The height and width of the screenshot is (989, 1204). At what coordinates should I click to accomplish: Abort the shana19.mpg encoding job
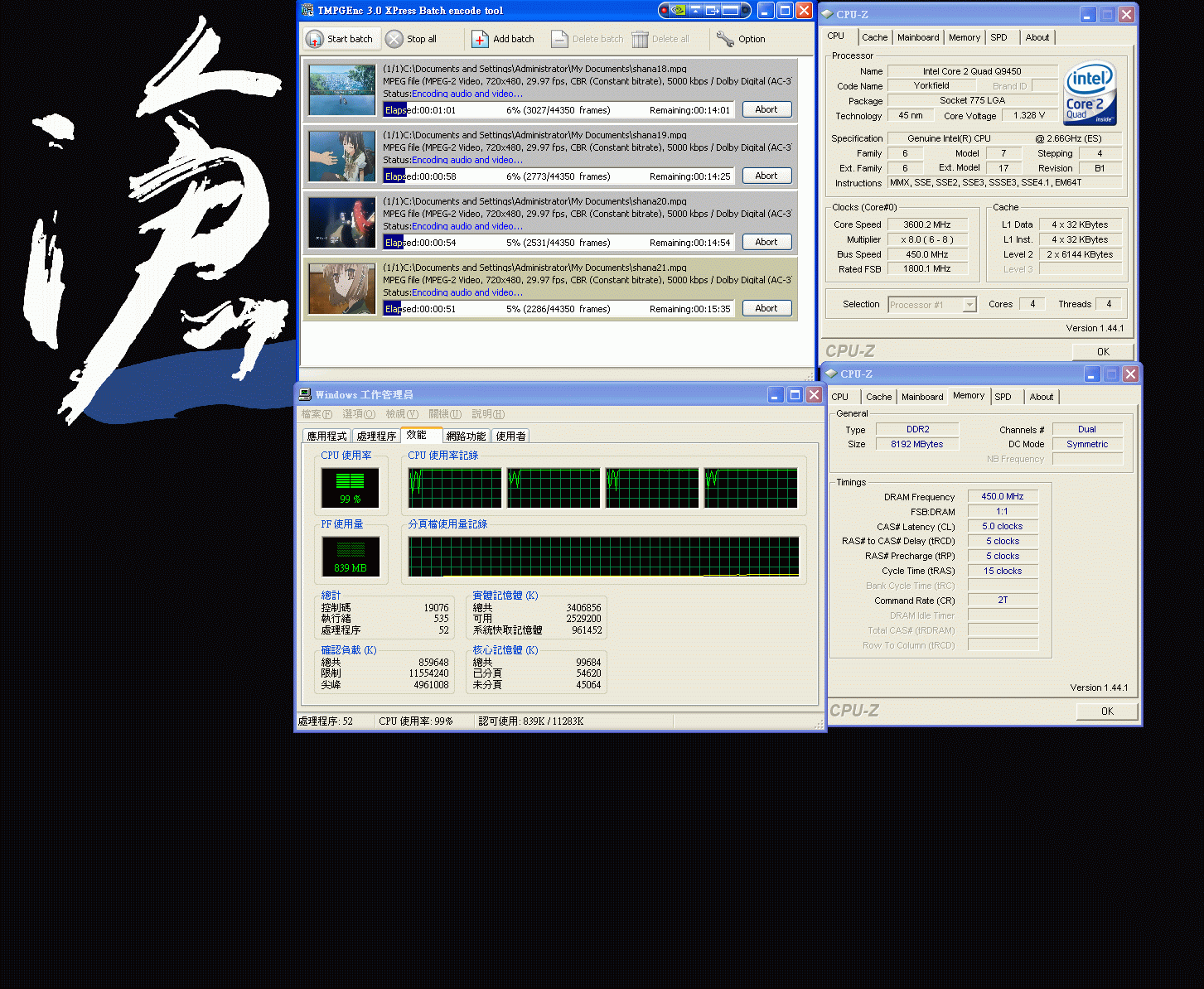[x=766, y=176]
